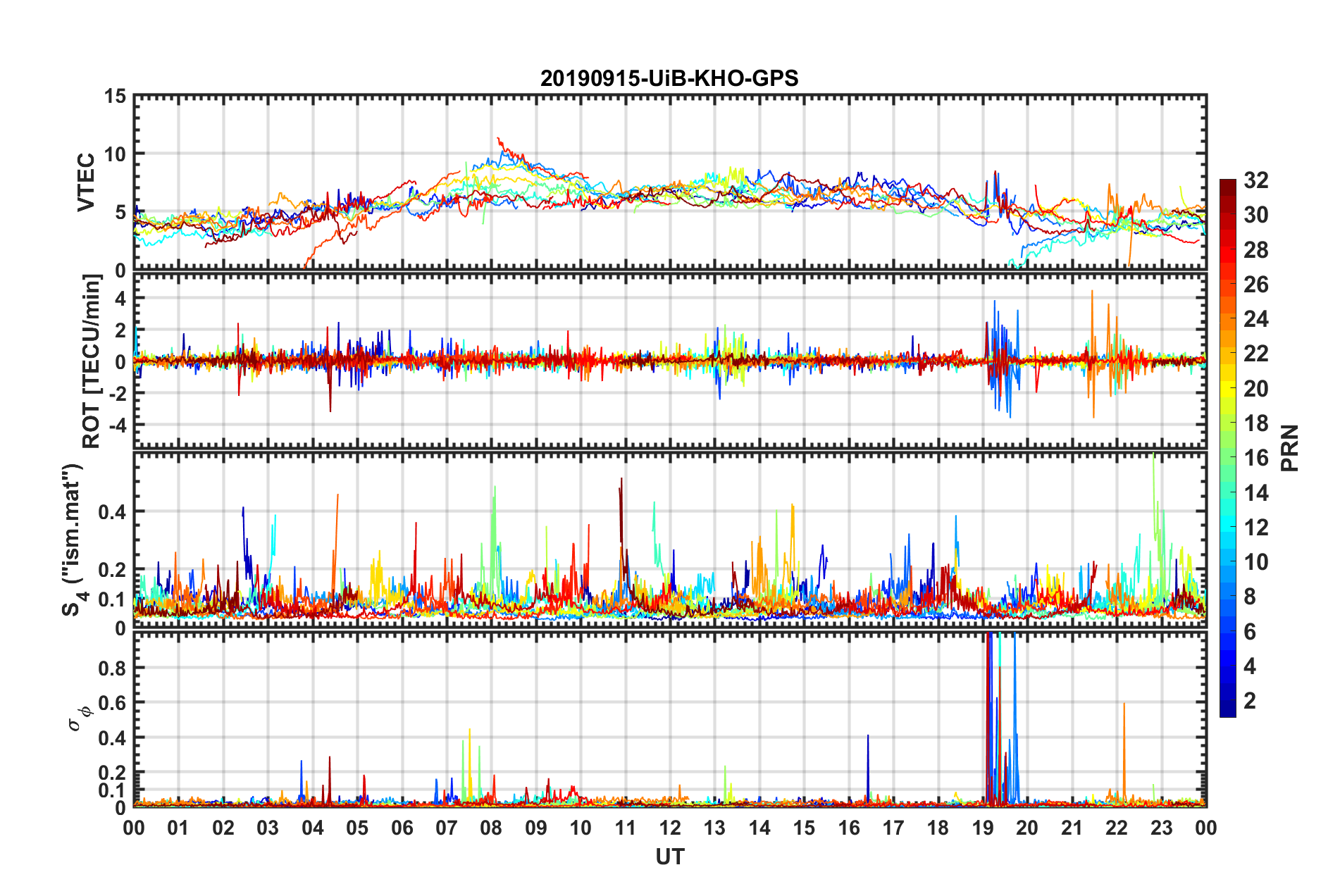Image resolution: width=1340 pixels, height=896 pixels.
Task: Select tick value 16 on PRN colorbar
Action: [x=1255, y=458]
